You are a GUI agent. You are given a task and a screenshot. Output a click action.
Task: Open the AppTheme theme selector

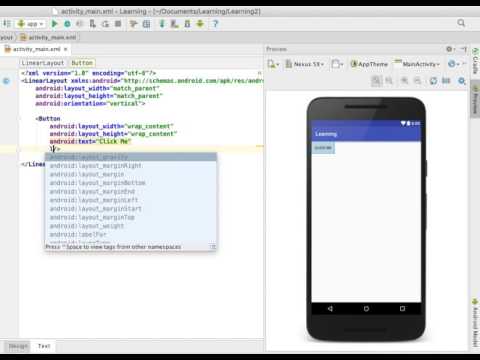(x=369, y=64)
